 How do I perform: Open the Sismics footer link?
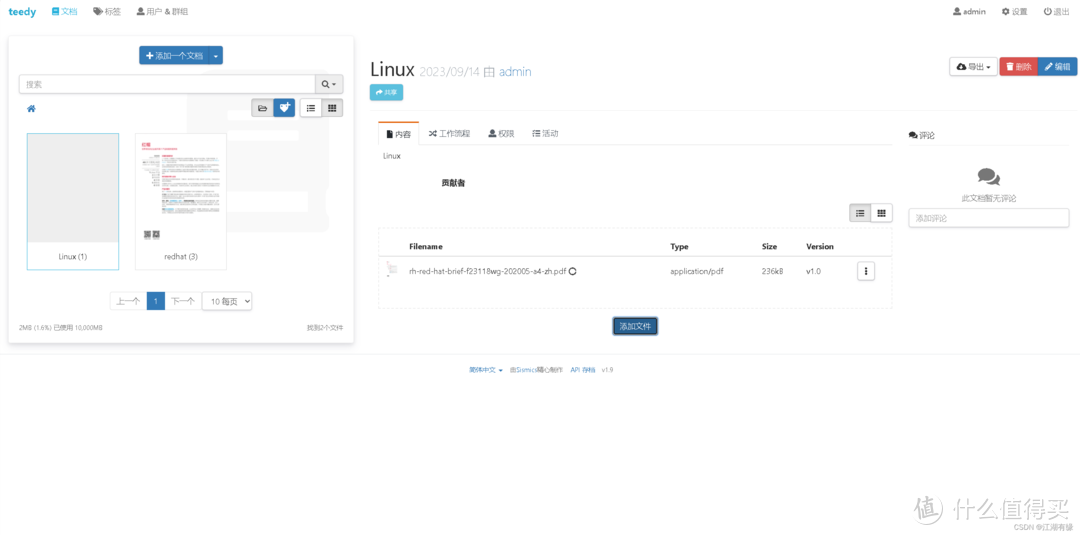click(526, 370)
